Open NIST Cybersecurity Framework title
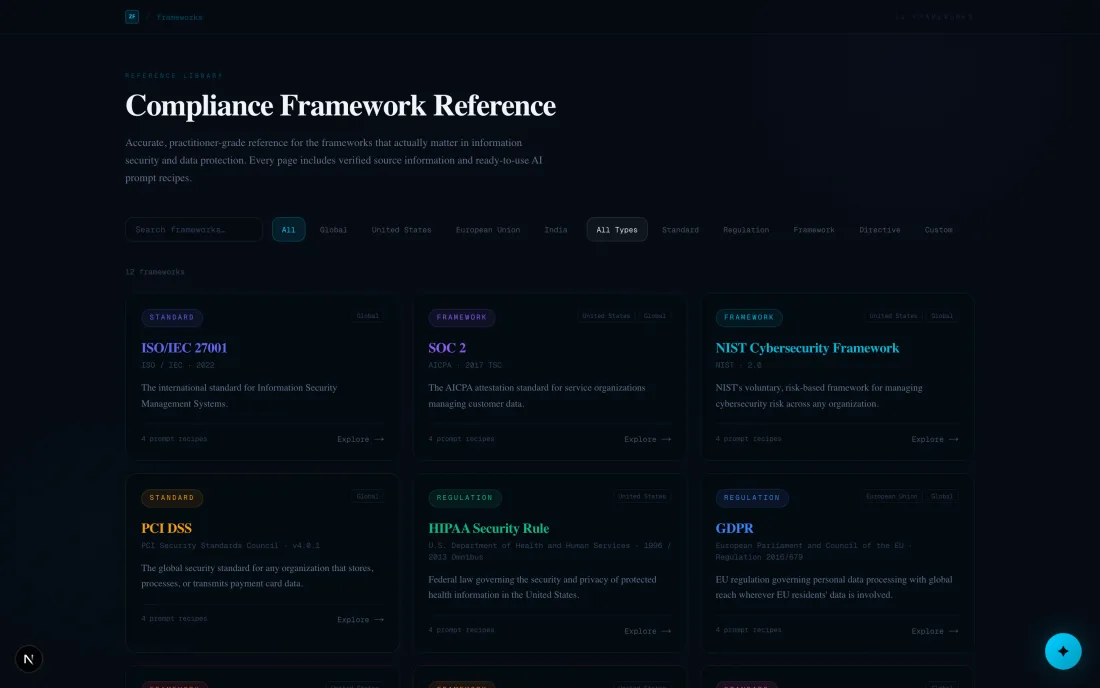 coord(807,348)
